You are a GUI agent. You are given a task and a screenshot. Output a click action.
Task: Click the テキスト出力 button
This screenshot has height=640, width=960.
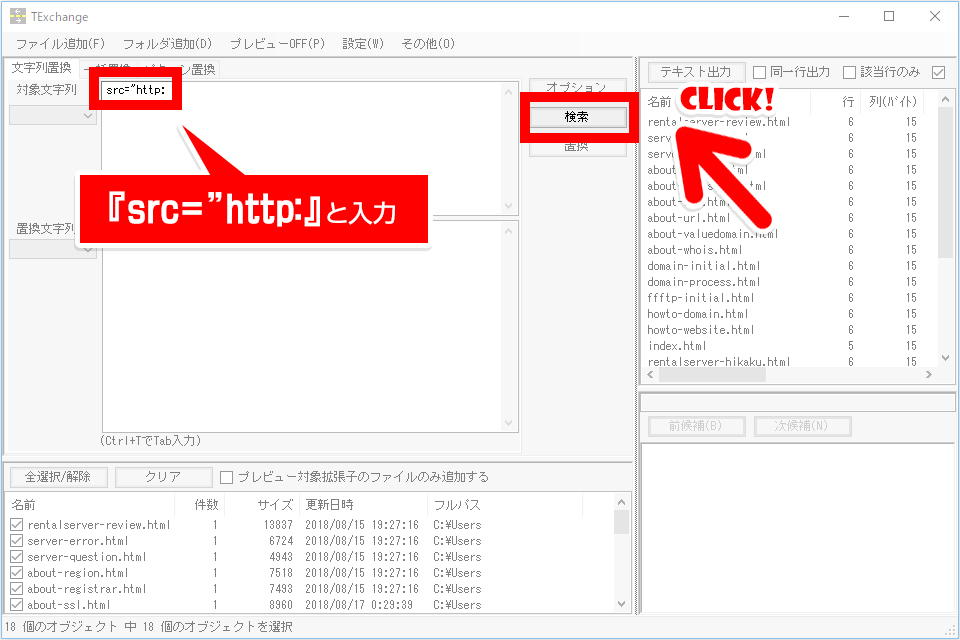[x=697, y=72]
